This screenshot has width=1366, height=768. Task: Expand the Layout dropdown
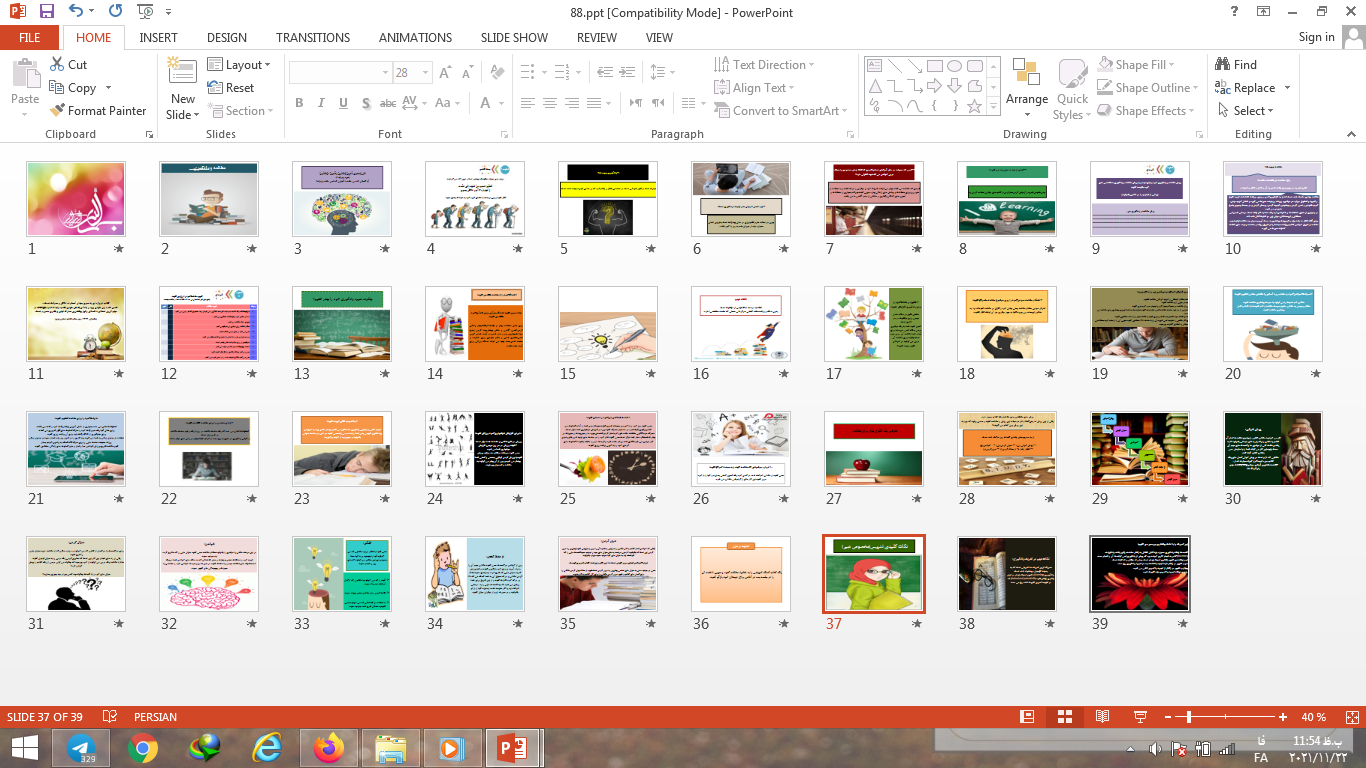tap(240, 65)
